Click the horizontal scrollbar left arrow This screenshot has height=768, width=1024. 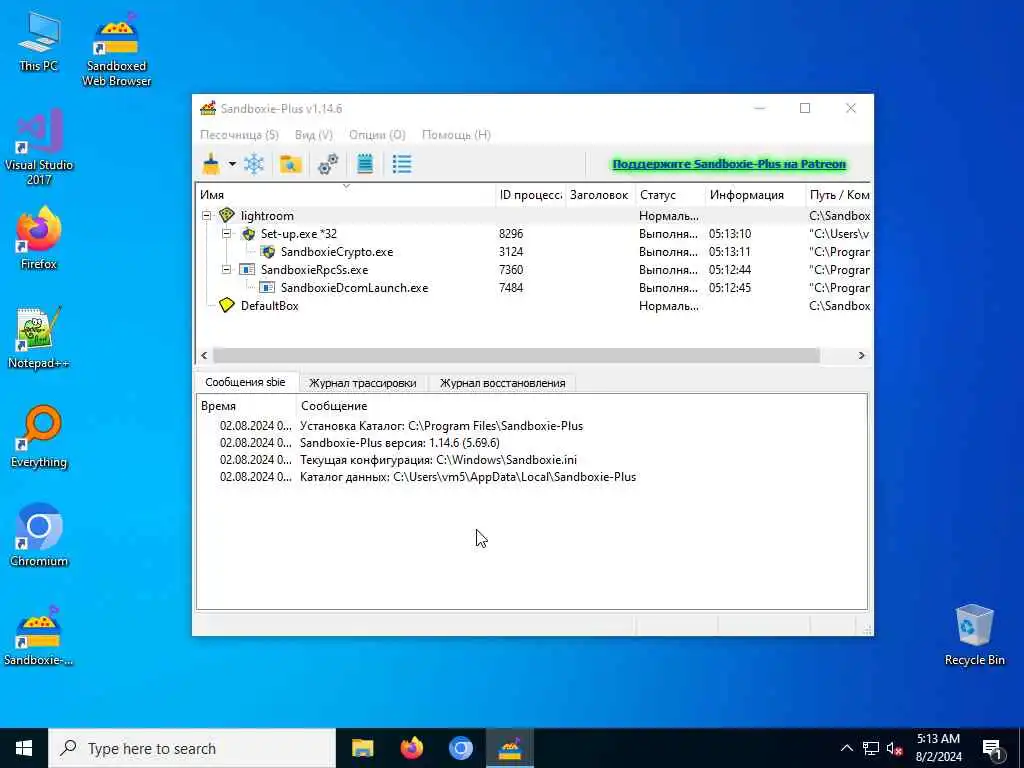[204, 355]
